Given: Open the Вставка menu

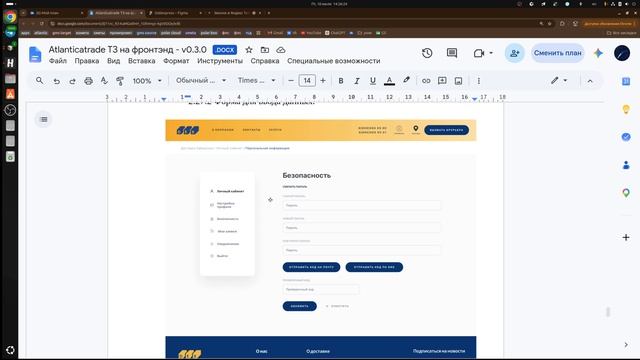Looking at the screenshot, I should click(x=142, y=61).
